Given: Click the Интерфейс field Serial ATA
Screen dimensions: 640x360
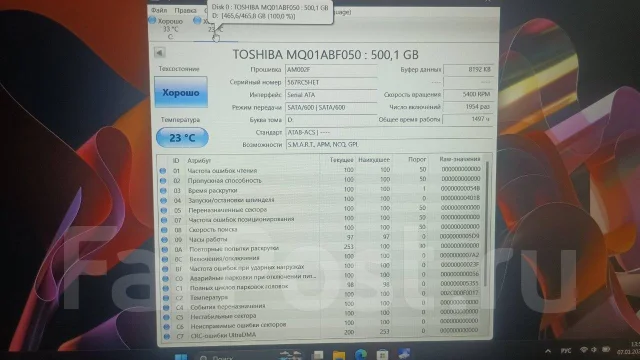Looking at the screenshot, I should [x=331, y=95].
